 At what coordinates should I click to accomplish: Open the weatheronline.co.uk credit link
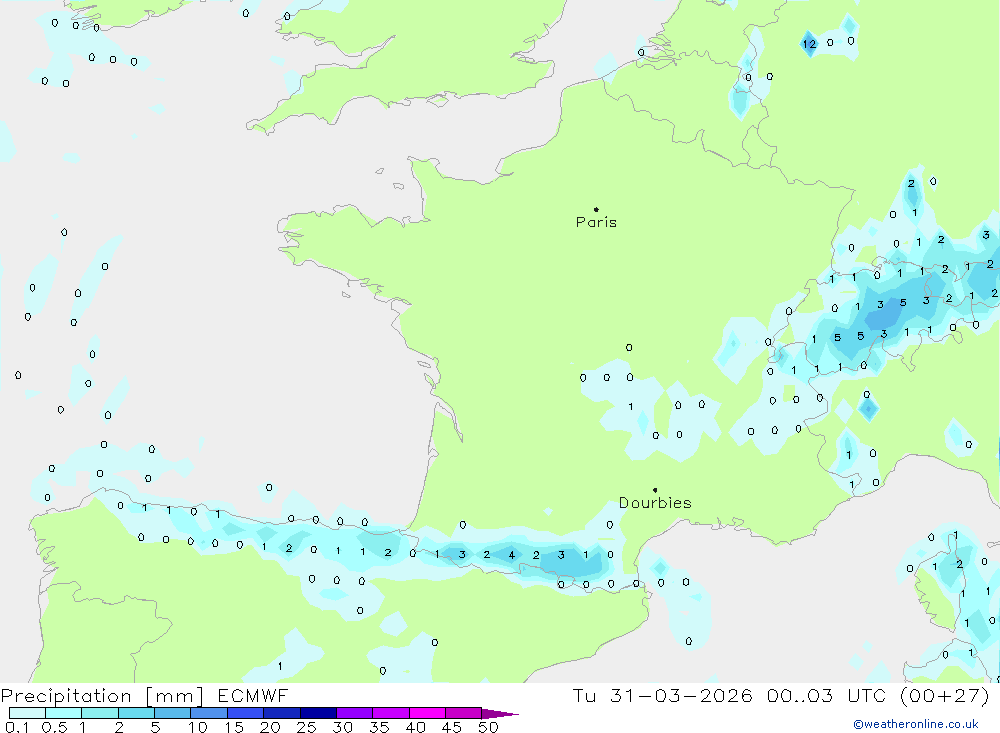tap(916, 724)
